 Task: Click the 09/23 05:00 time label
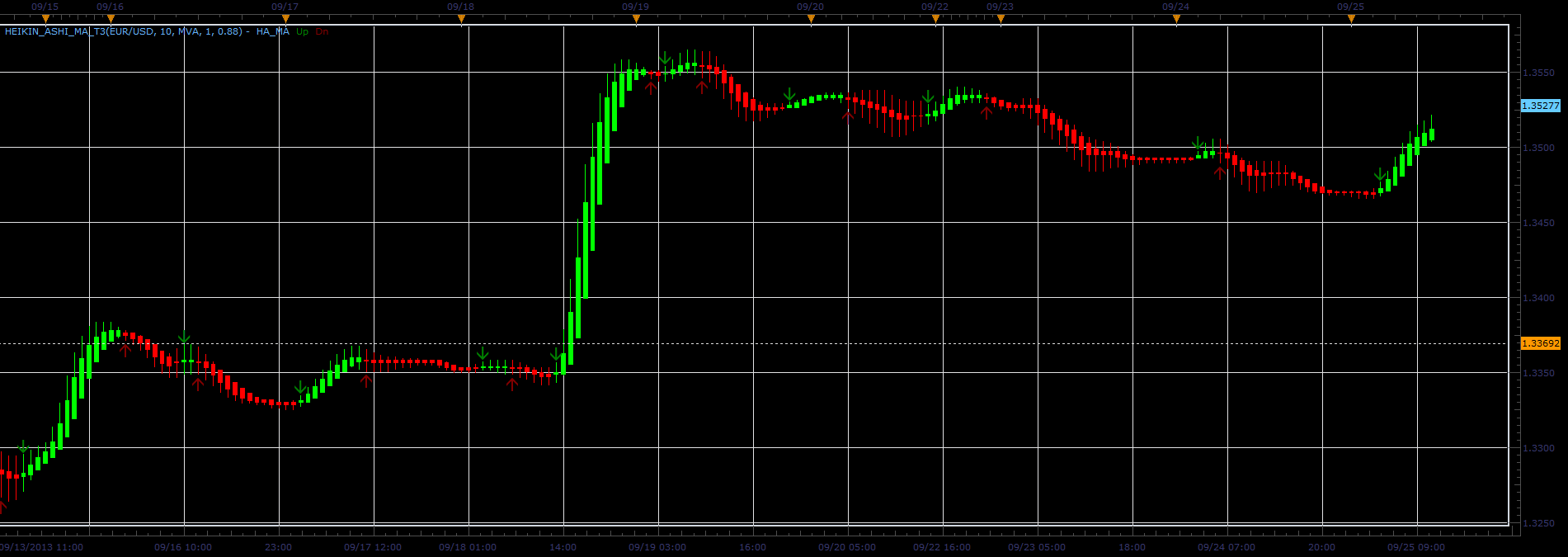(x=1037, y=547)
